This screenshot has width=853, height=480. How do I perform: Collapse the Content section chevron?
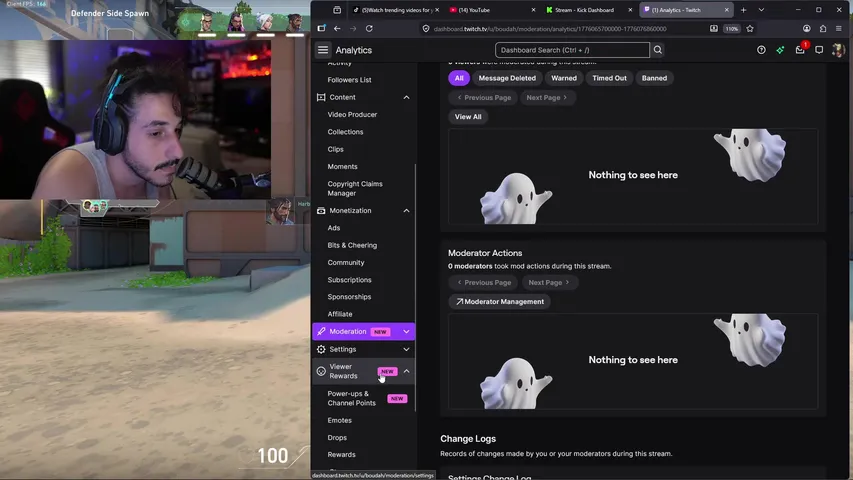point(406,97)
